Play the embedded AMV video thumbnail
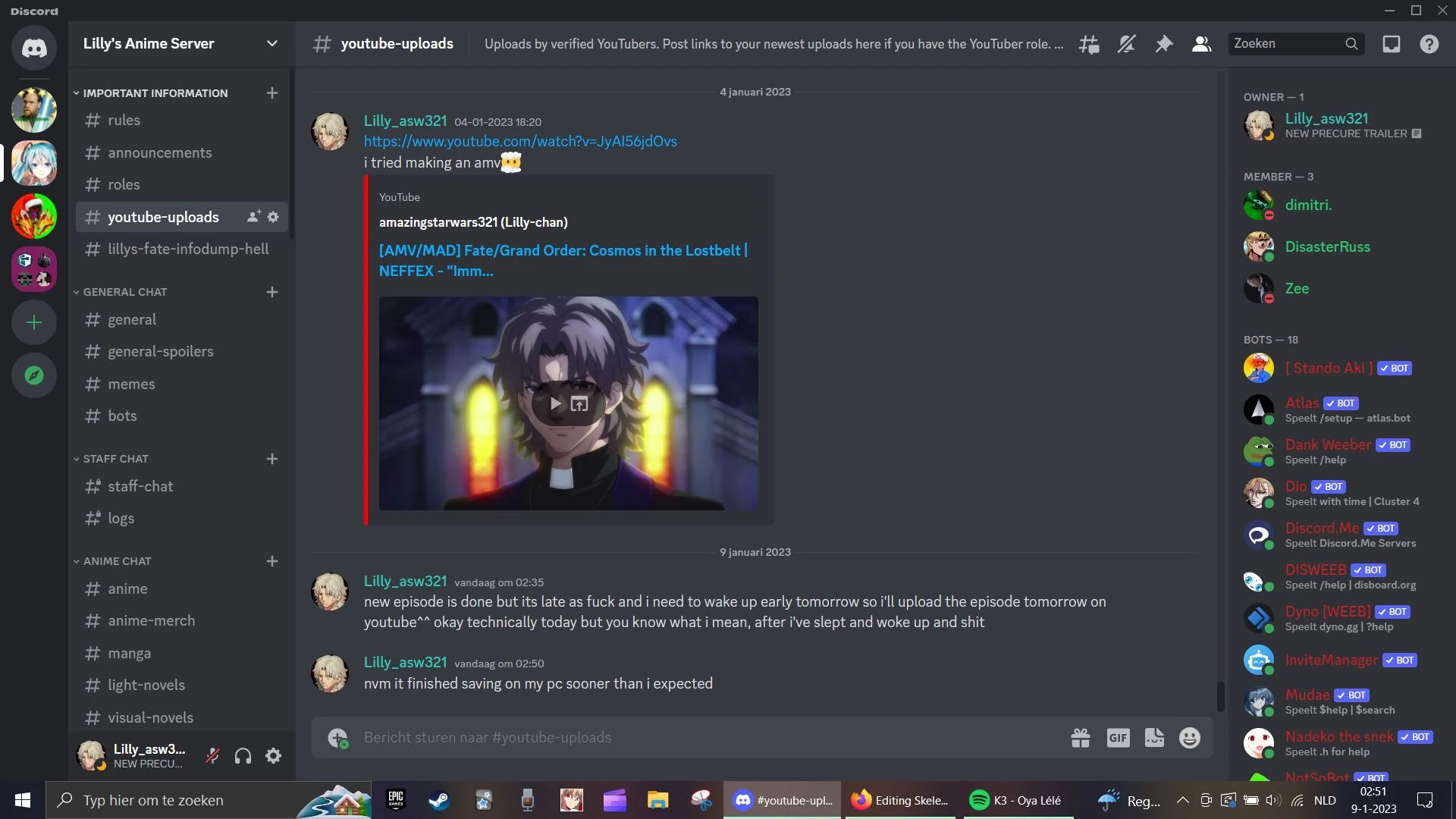The height and width of the screenshot is (819, 1456). click(556, 403)
